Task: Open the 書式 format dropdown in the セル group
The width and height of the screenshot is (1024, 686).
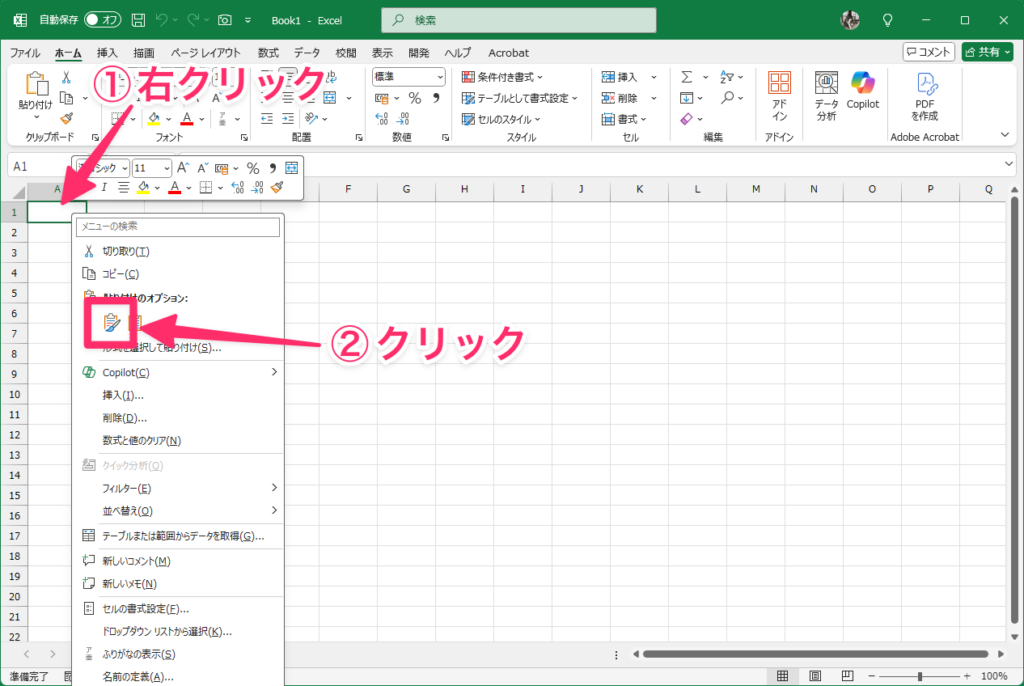Action: coord(624,119)
